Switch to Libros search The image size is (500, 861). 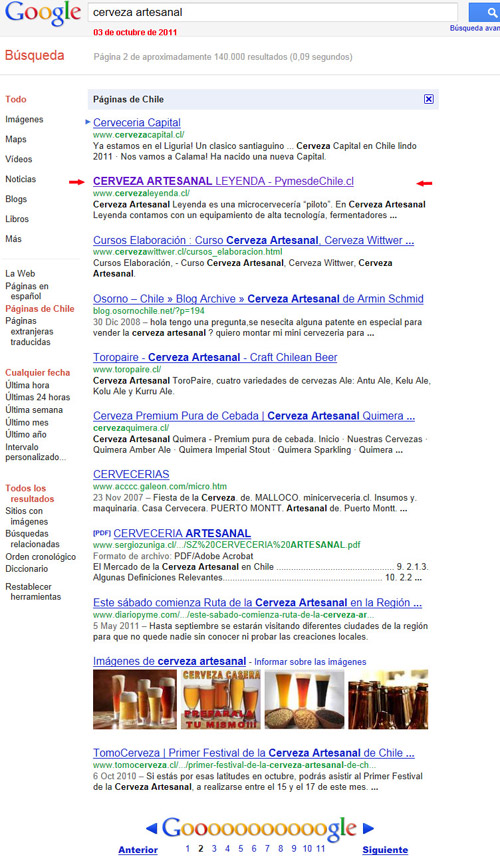(x=17, y=219)
